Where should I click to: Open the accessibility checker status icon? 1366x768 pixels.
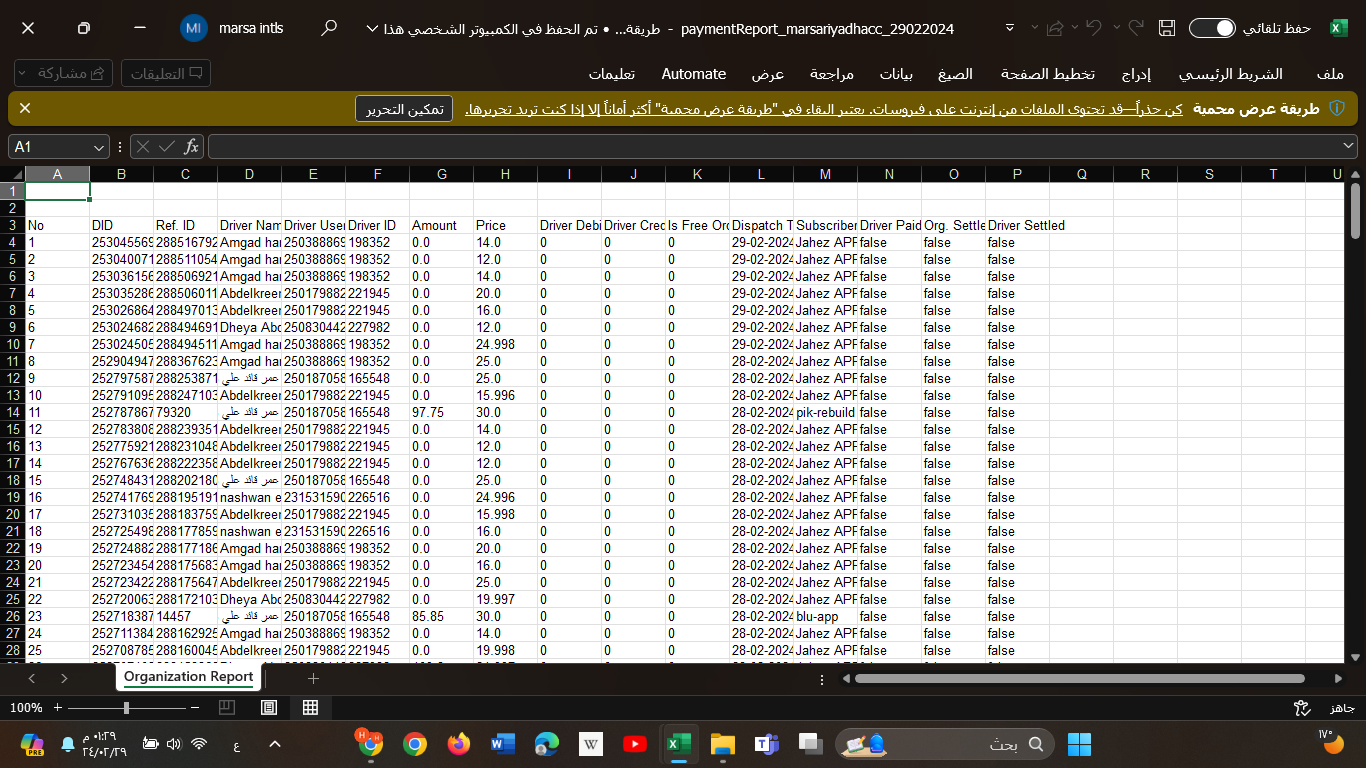click(1302, 708)
